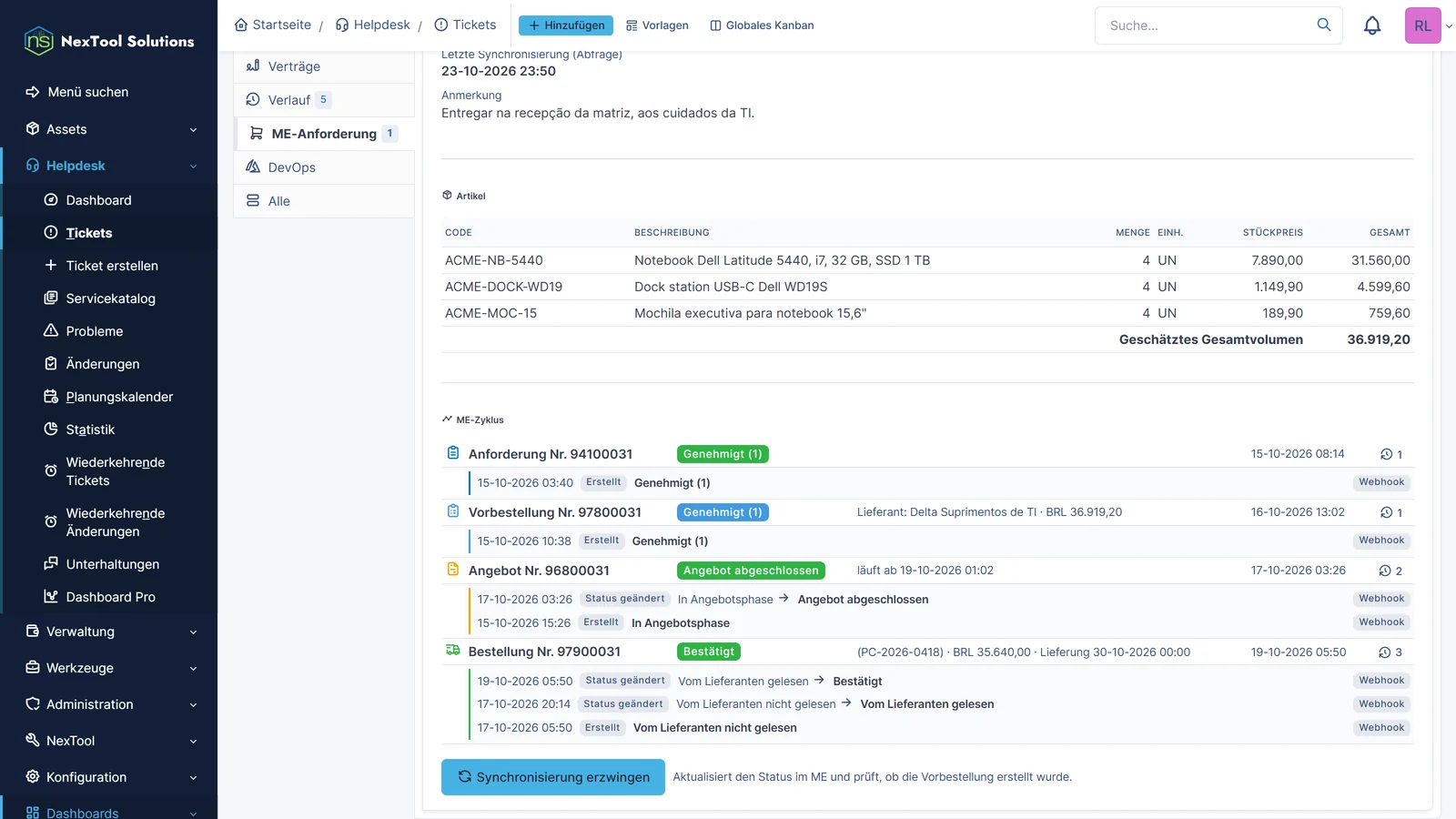1456x819 pixels.
Task: Click the Vorbestellung clipboard icon
Action: coord(453,511)
